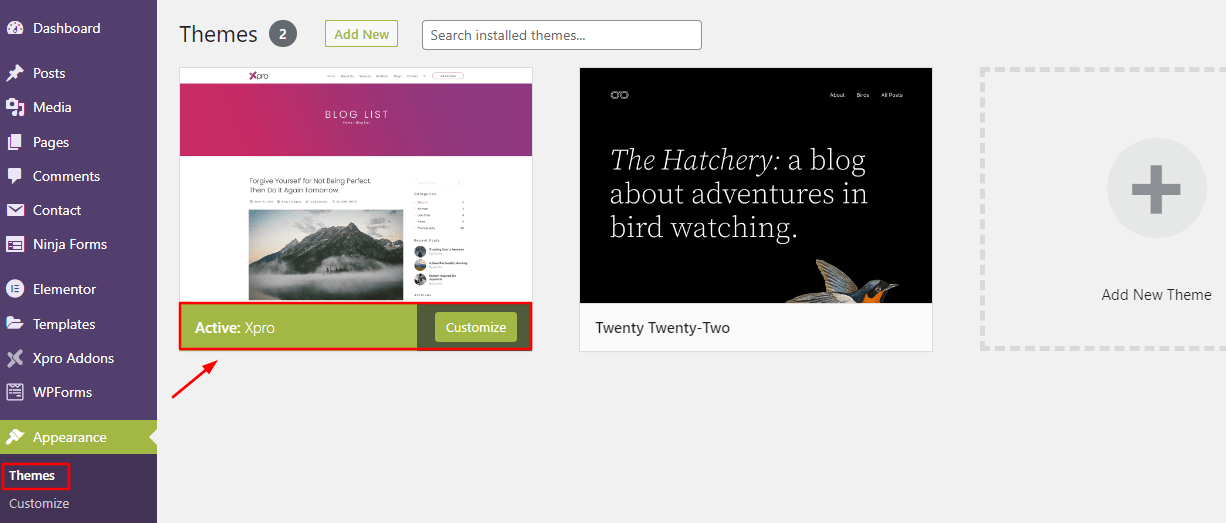This screenshot has height=523, width=1226.
Task: Click the Xpro Addons X icon
Action: coord(15,358)
